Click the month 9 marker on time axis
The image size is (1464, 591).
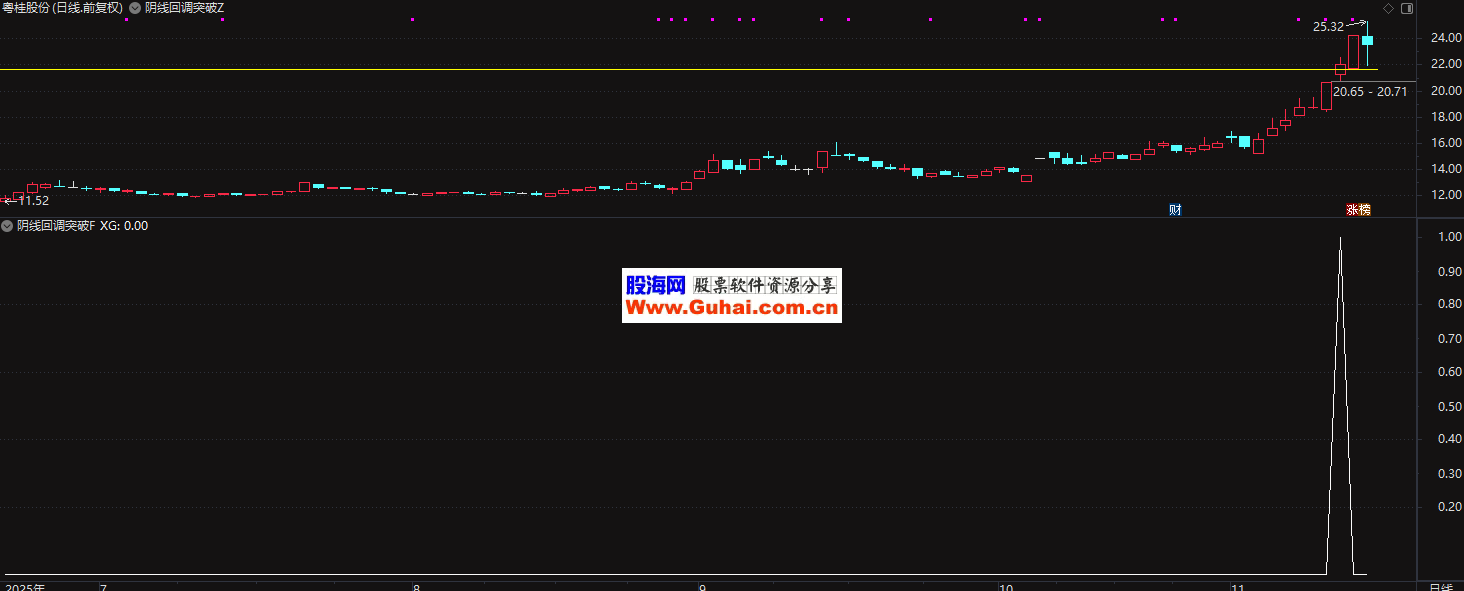tap(703, 586)
